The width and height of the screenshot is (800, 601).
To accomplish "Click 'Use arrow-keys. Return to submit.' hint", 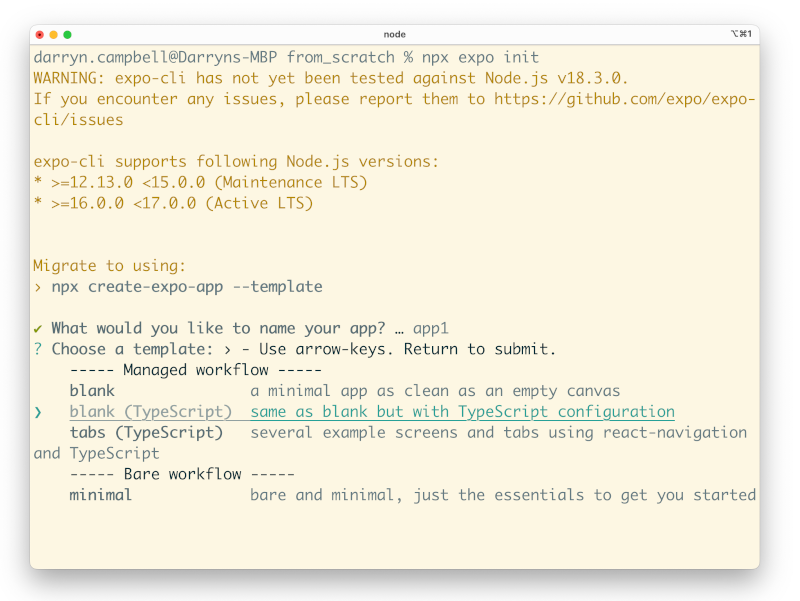I will [x=407, y=349].
